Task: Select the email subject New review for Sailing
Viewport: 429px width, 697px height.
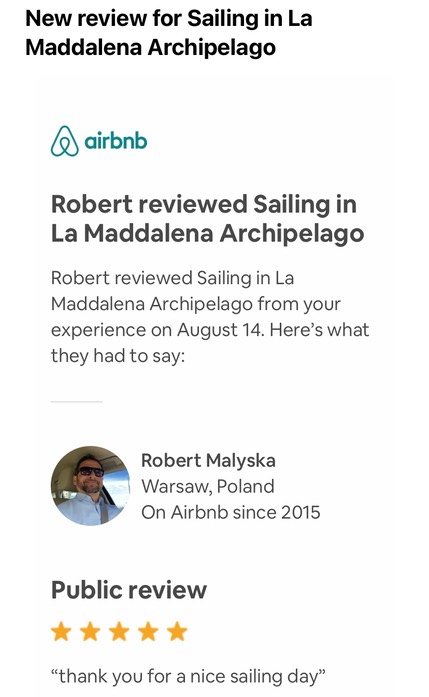Action: click(x=169, y=33)
